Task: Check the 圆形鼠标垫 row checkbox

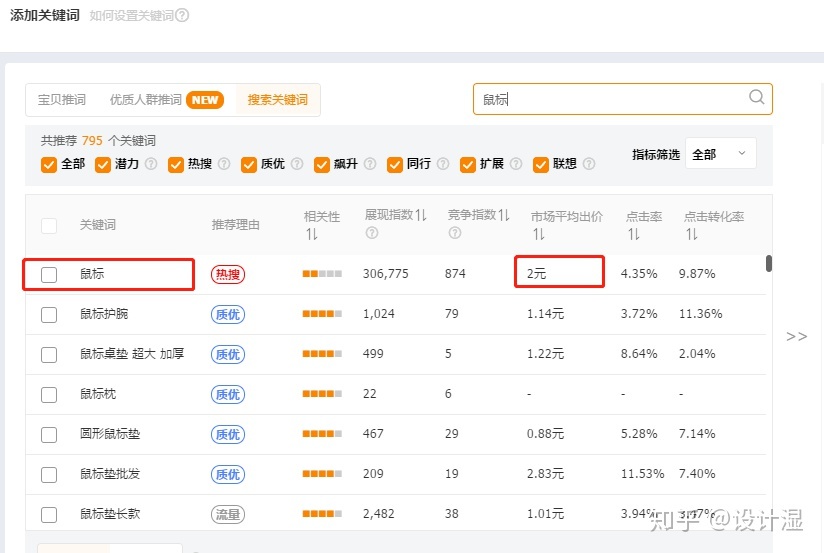Action: [x=49, y=435]
